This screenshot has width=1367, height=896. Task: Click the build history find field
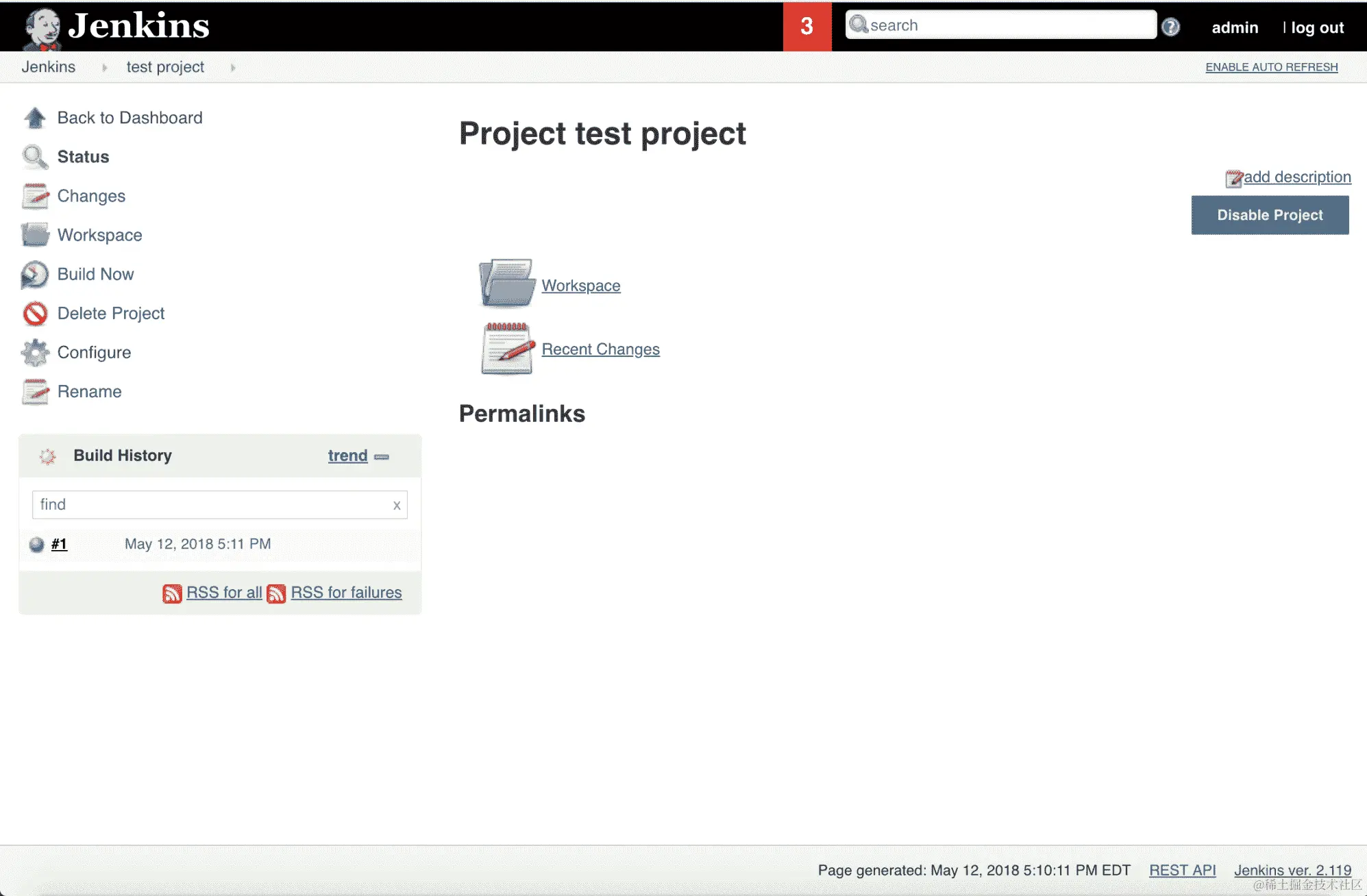click(209, 505)
